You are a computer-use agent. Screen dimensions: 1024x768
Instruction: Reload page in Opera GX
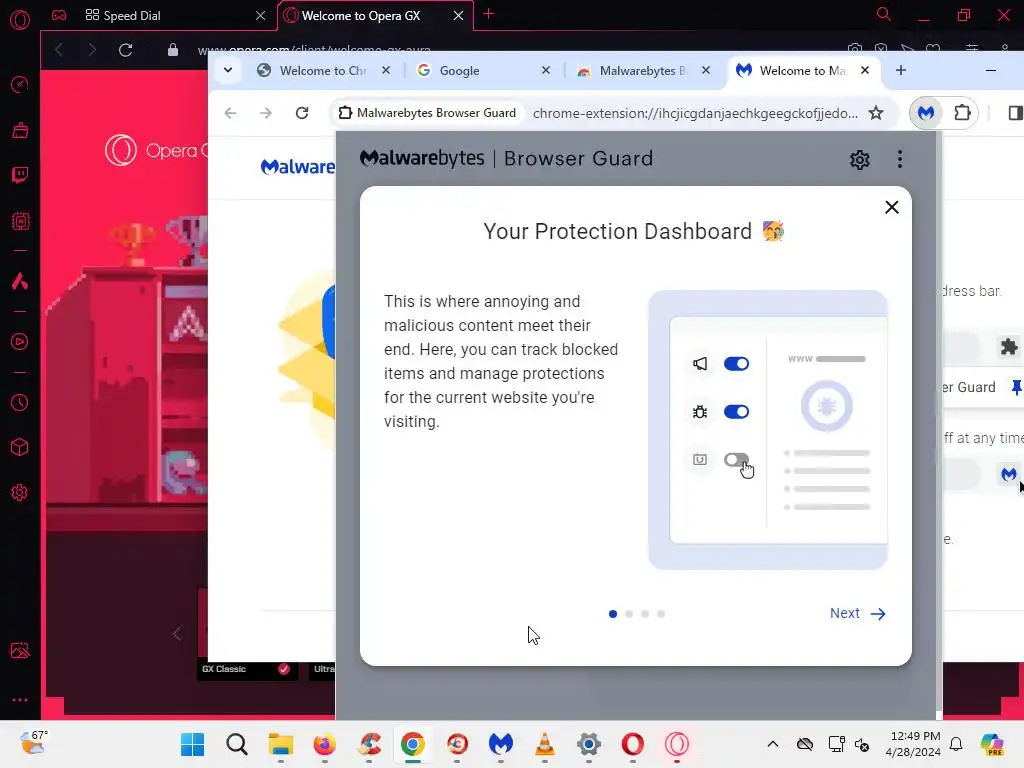pyautogui.click(x=125, y=50)
